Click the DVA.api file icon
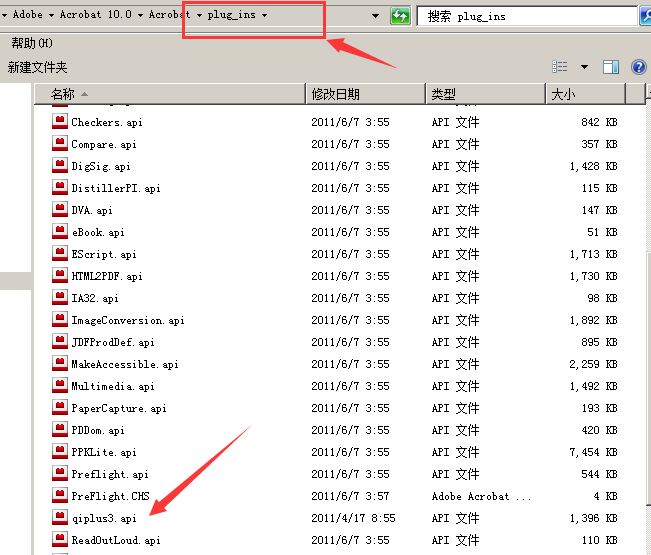This screenshot has width=651, height=555. (x=60, y=210)
